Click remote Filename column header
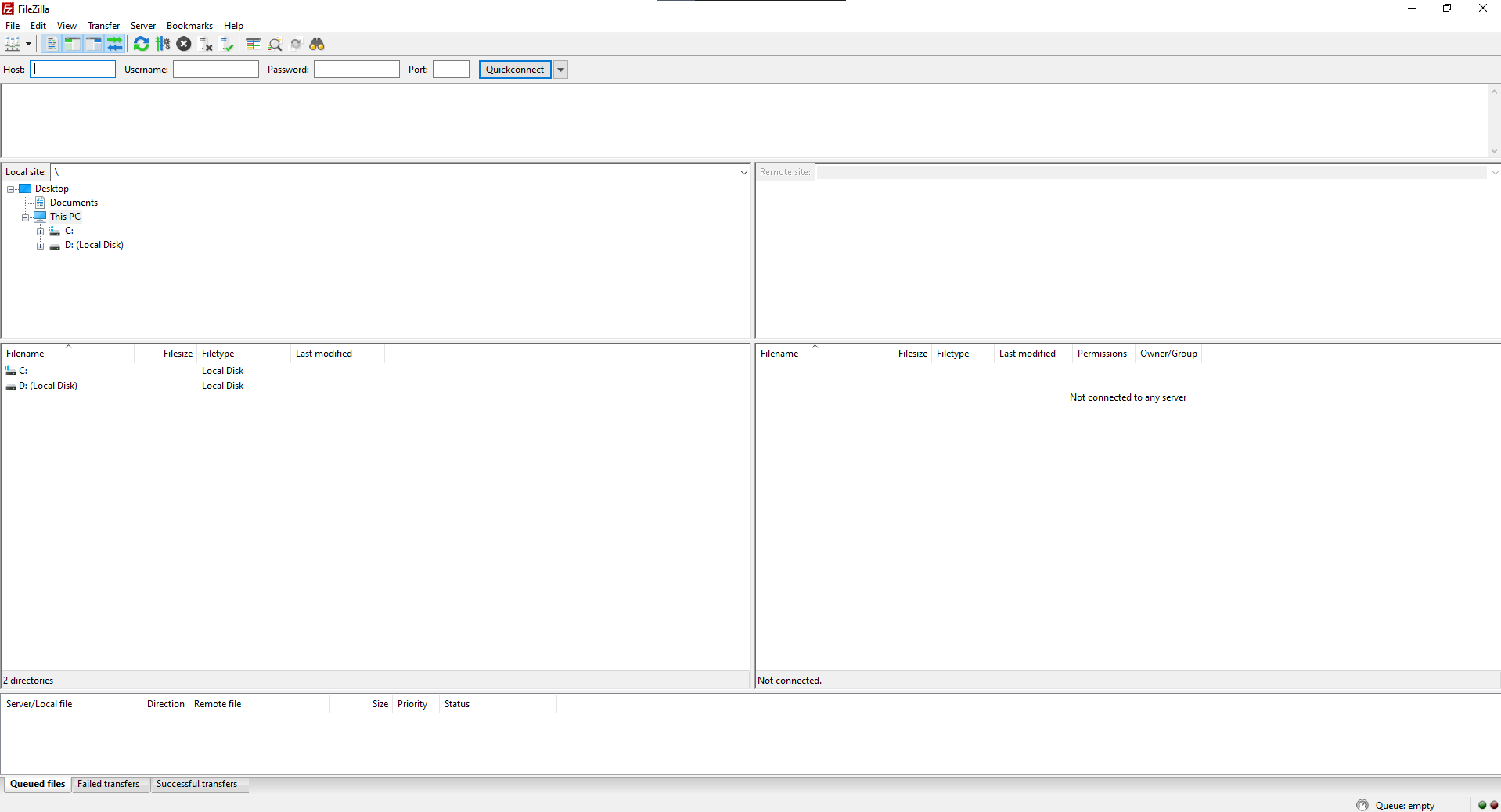The height and width of the screenshot is (812, 1501). coord(814,354)
